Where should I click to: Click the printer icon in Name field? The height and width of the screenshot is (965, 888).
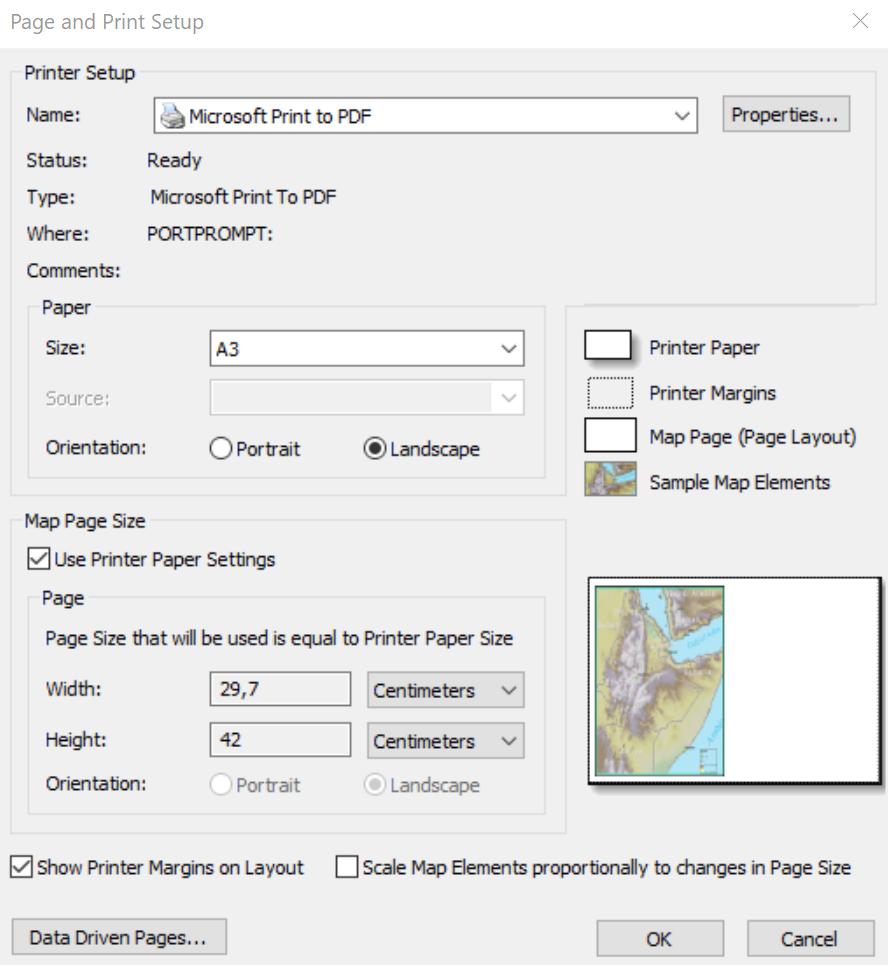(172, 116)
